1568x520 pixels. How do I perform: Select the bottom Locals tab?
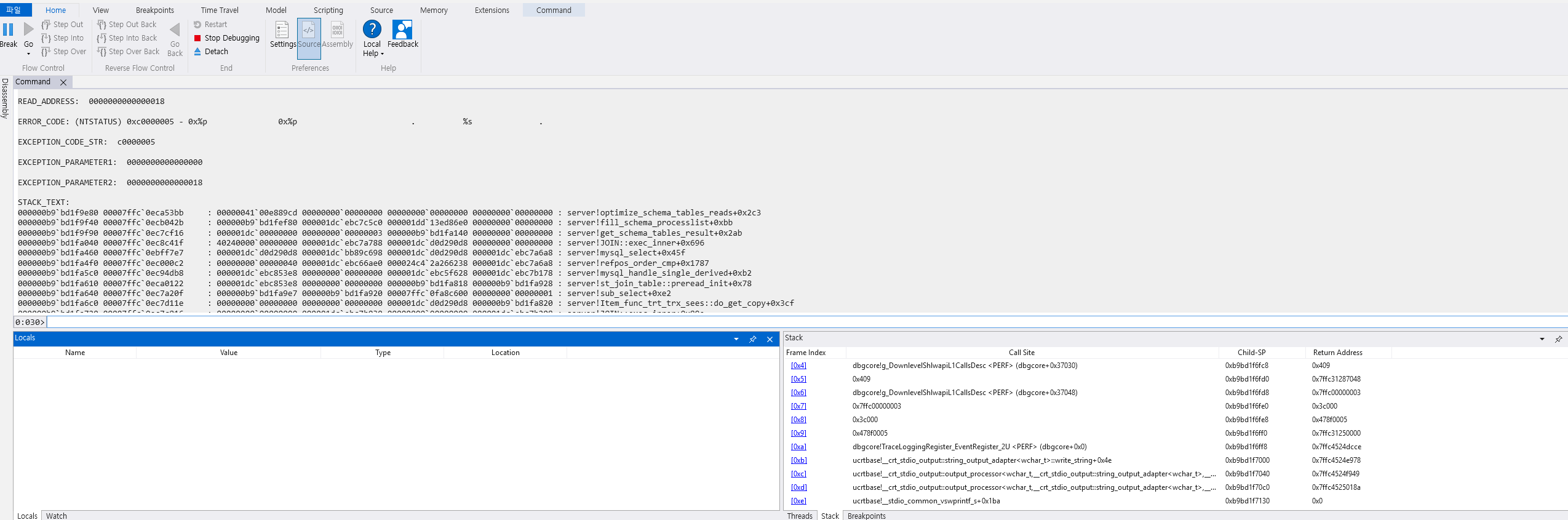(27, 516)
